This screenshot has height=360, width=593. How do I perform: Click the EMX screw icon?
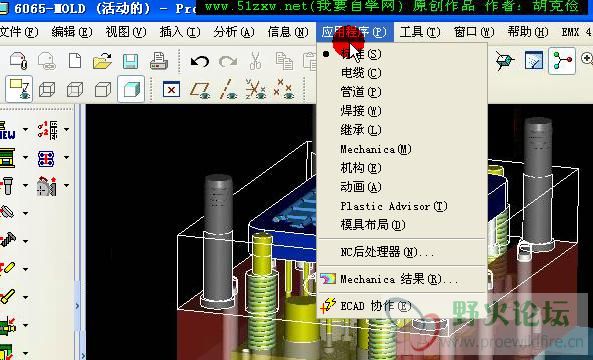[x=8, y=240]
